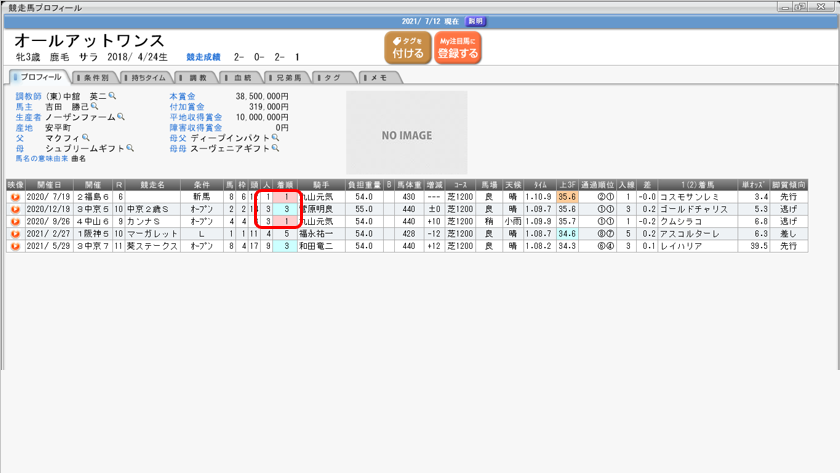Screen dimensions: 840x473
Task: Click My注目馬に登録する button
Action: (x=457, y=47)
